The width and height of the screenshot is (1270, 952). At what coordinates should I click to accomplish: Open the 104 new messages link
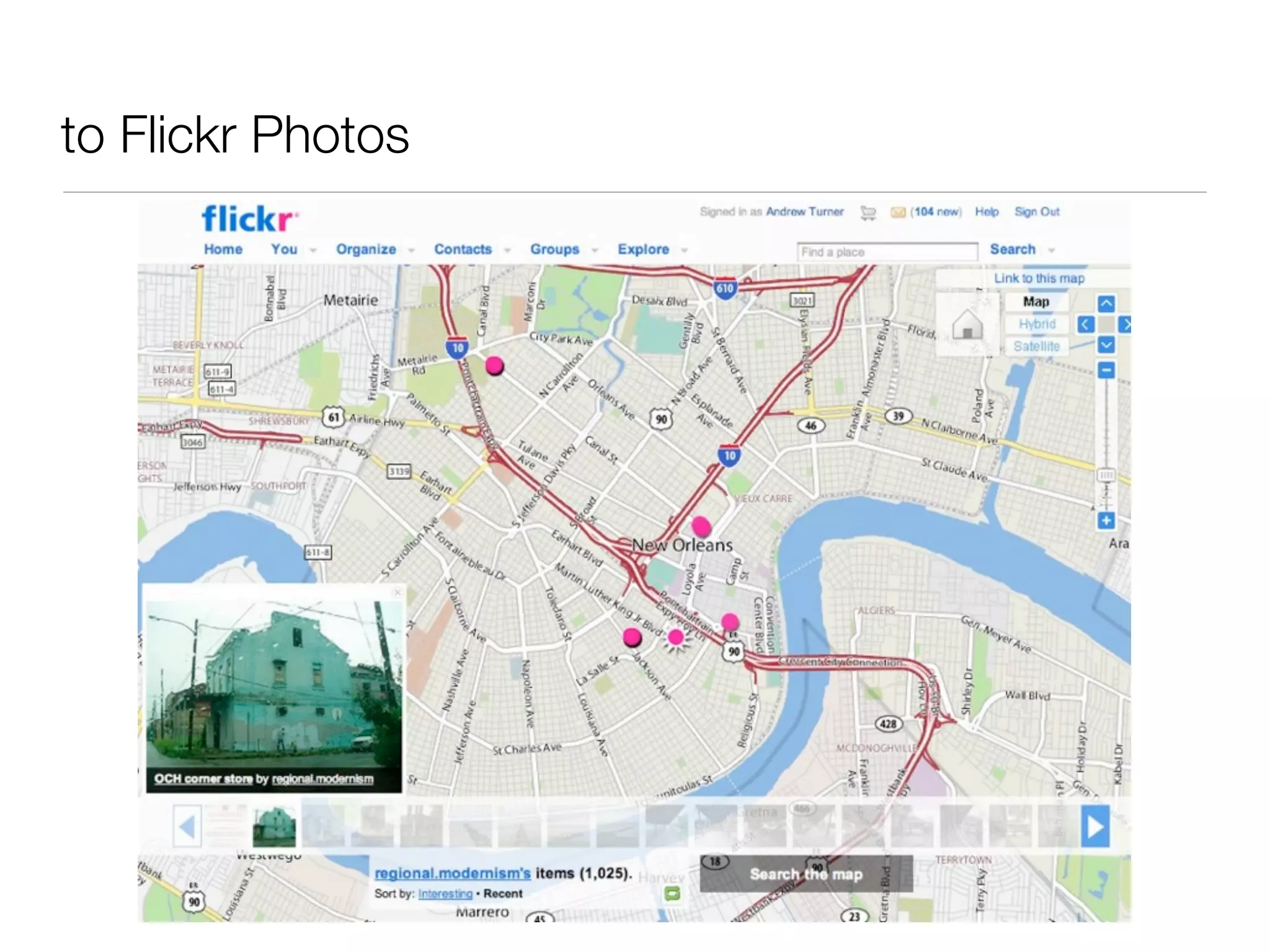[x=936, y=212]
